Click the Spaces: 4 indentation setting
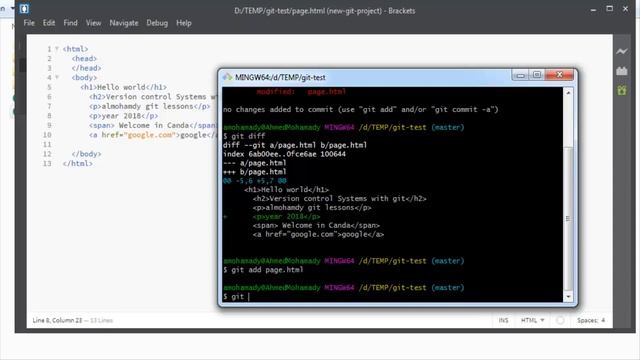 tap(591, 320)
